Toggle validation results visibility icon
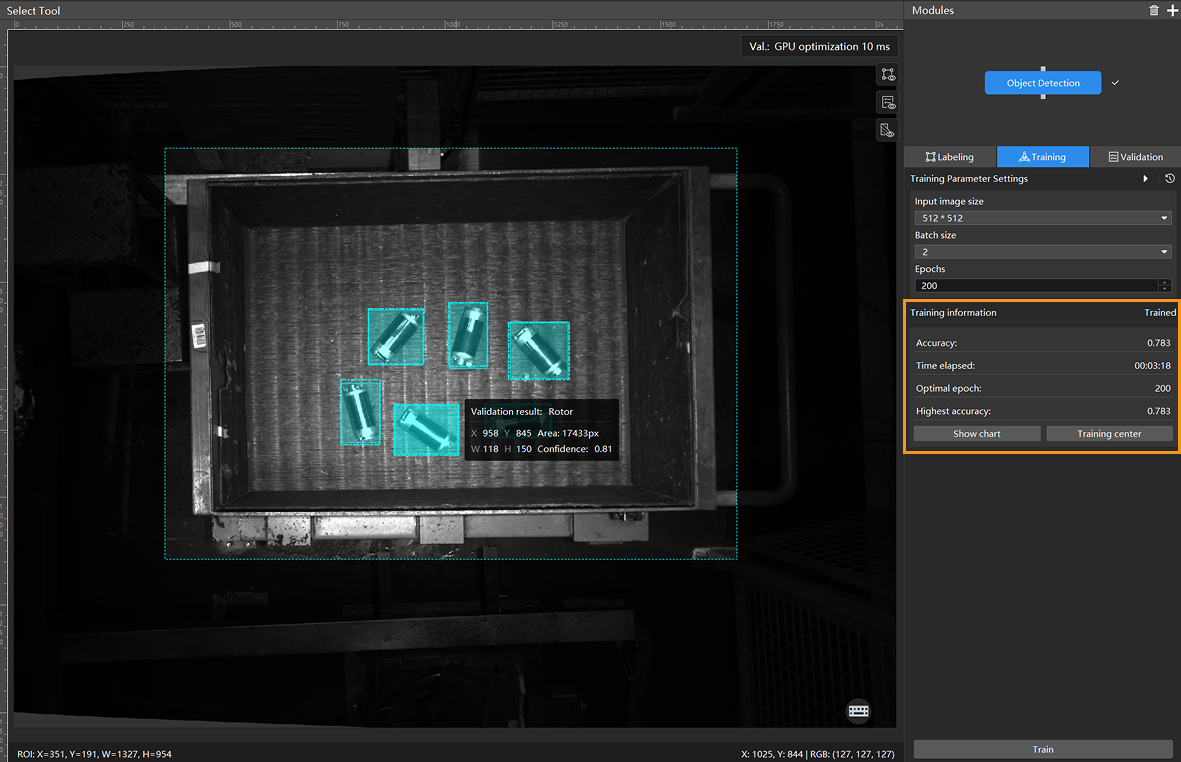The width and height of the screenshot is (1181, 762). click(889, 102)
